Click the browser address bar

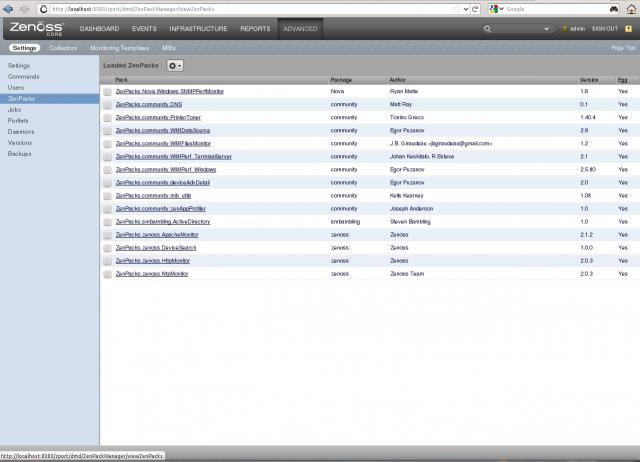251,9
